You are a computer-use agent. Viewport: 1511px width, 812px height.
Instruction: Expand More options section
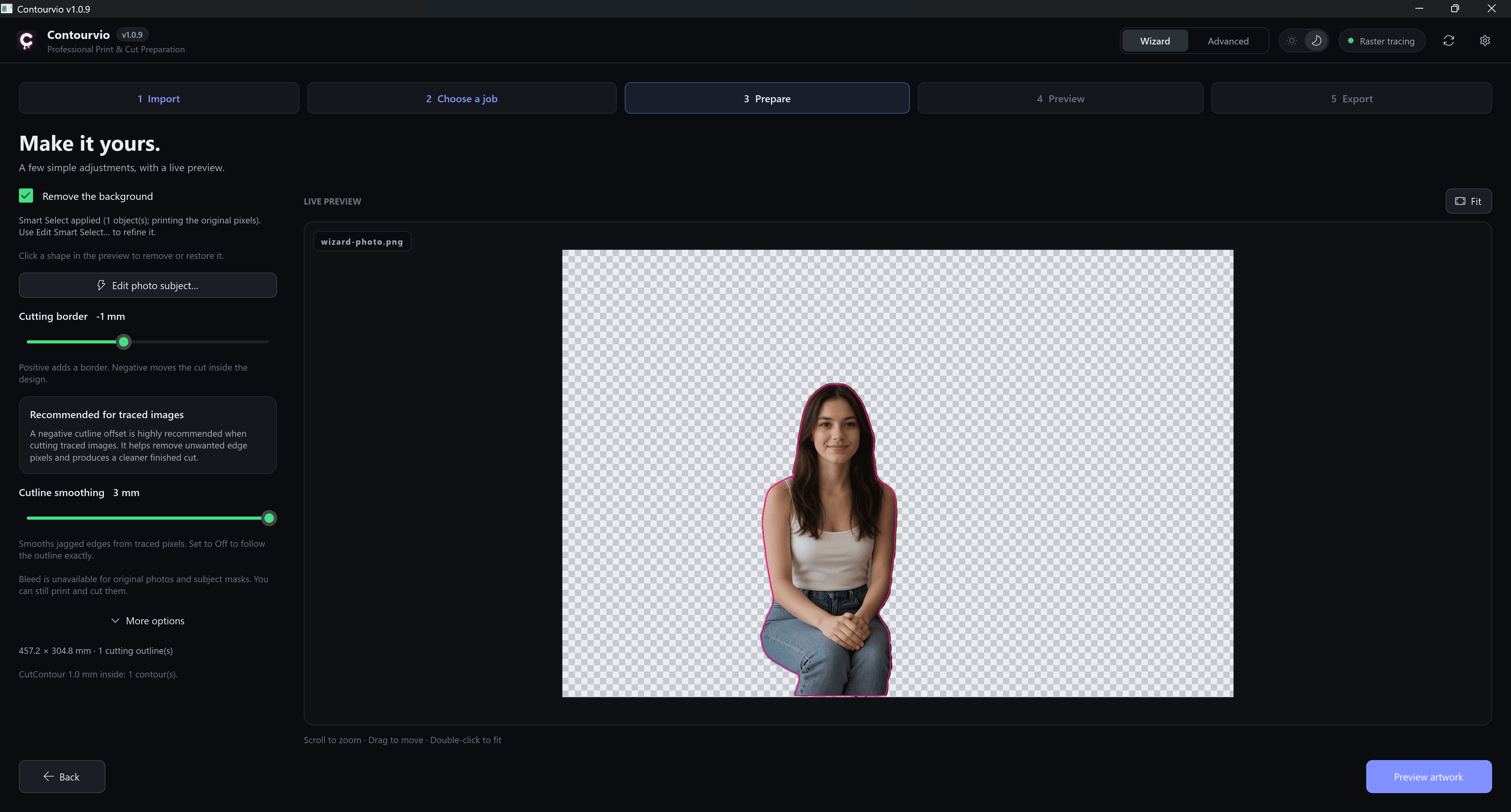(x=148, y=620)
